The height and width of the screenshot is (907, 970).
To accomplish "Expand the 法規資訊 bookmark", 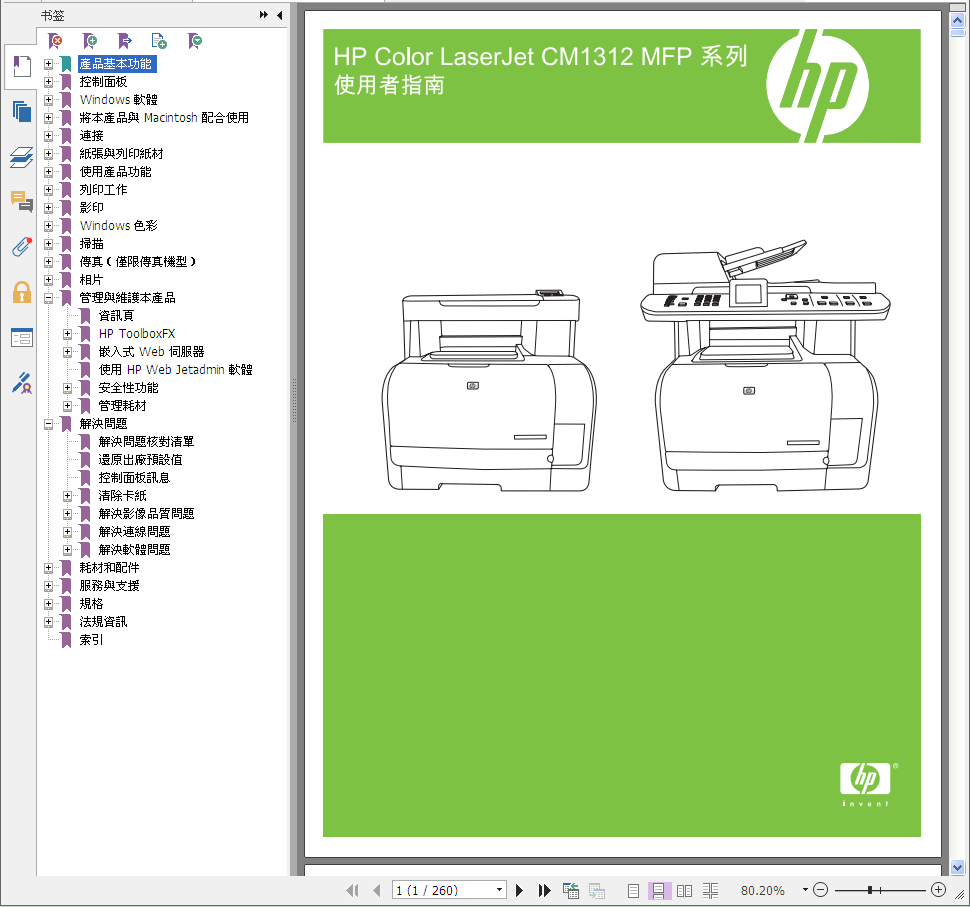I will point(48,622).
